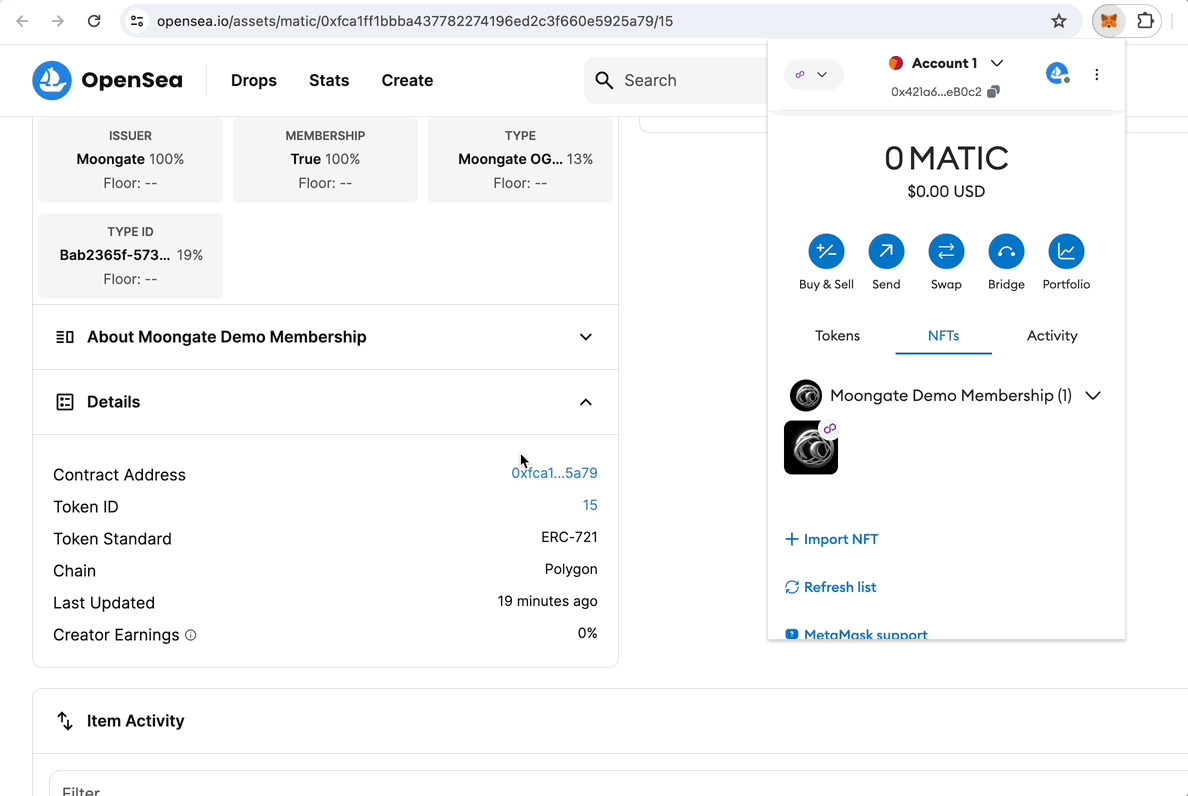
Task: Click the Send icon in MetaMask
Action: [886, 252]
